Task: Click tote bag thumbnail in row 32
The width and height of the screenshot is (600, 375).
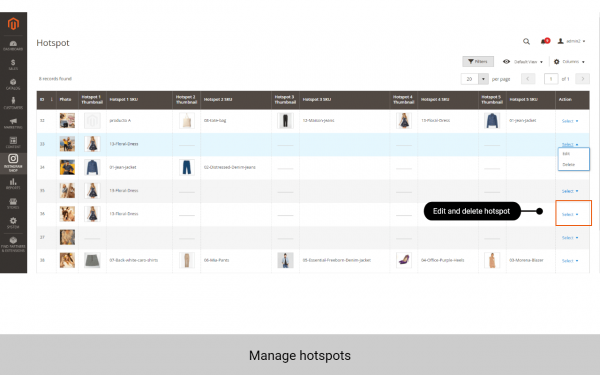Action: [x=187, y=121]
